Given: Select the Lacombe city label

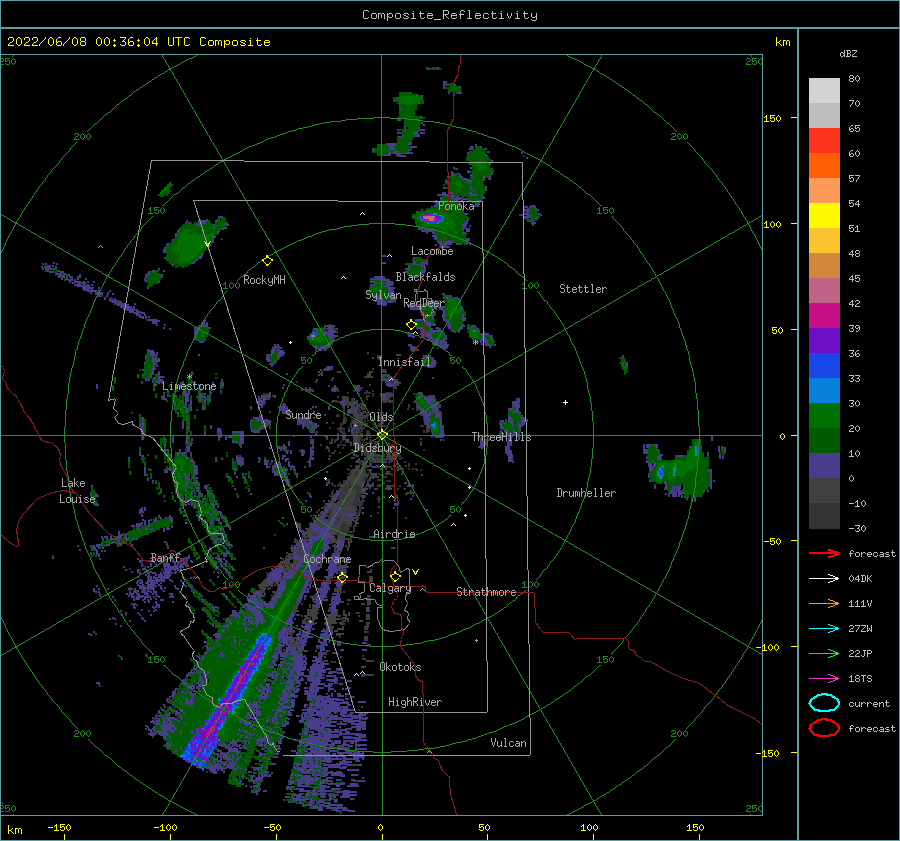Looking at the screenshot, I should [432, 251].
